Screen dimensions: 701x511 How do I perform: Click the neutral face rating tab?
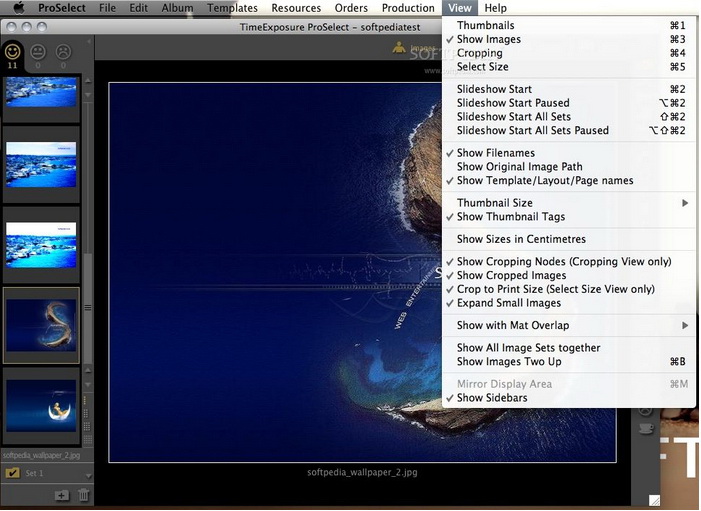click(38, 52)
